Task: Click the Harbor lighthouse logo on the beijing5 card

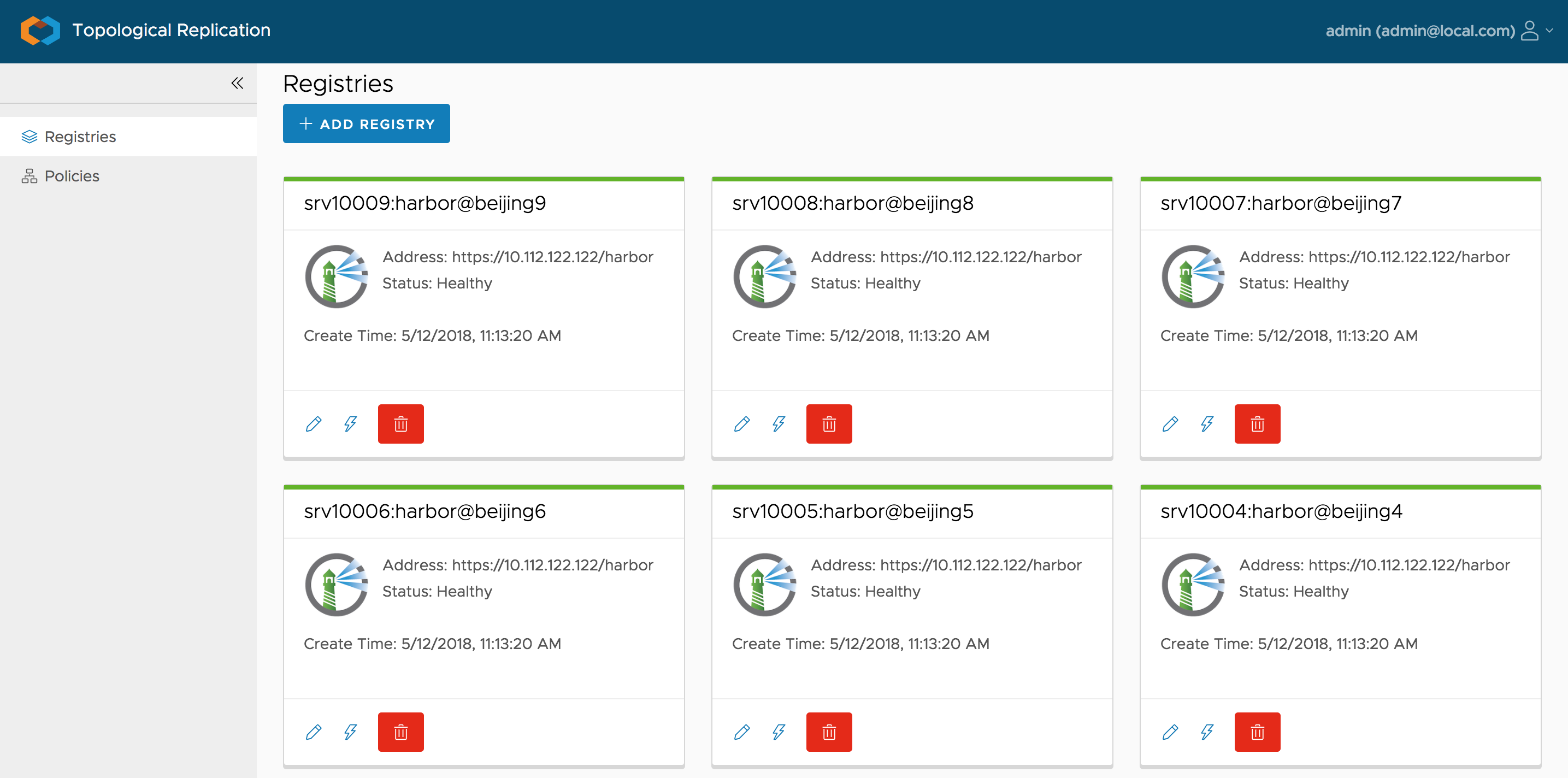Action: [765, 585]
